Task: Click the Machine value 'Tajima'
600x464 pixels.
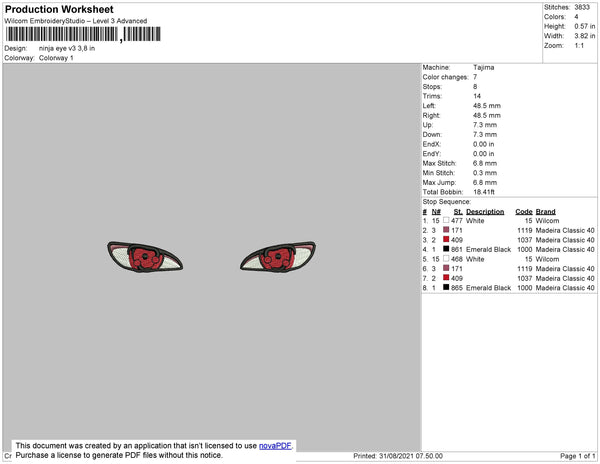Action: coord(484,67)
